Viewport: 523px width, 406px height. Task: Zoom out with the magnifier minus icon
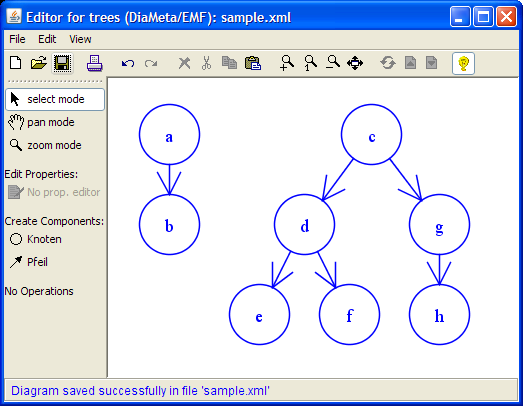pyautogui.click(x=333, y=62)
